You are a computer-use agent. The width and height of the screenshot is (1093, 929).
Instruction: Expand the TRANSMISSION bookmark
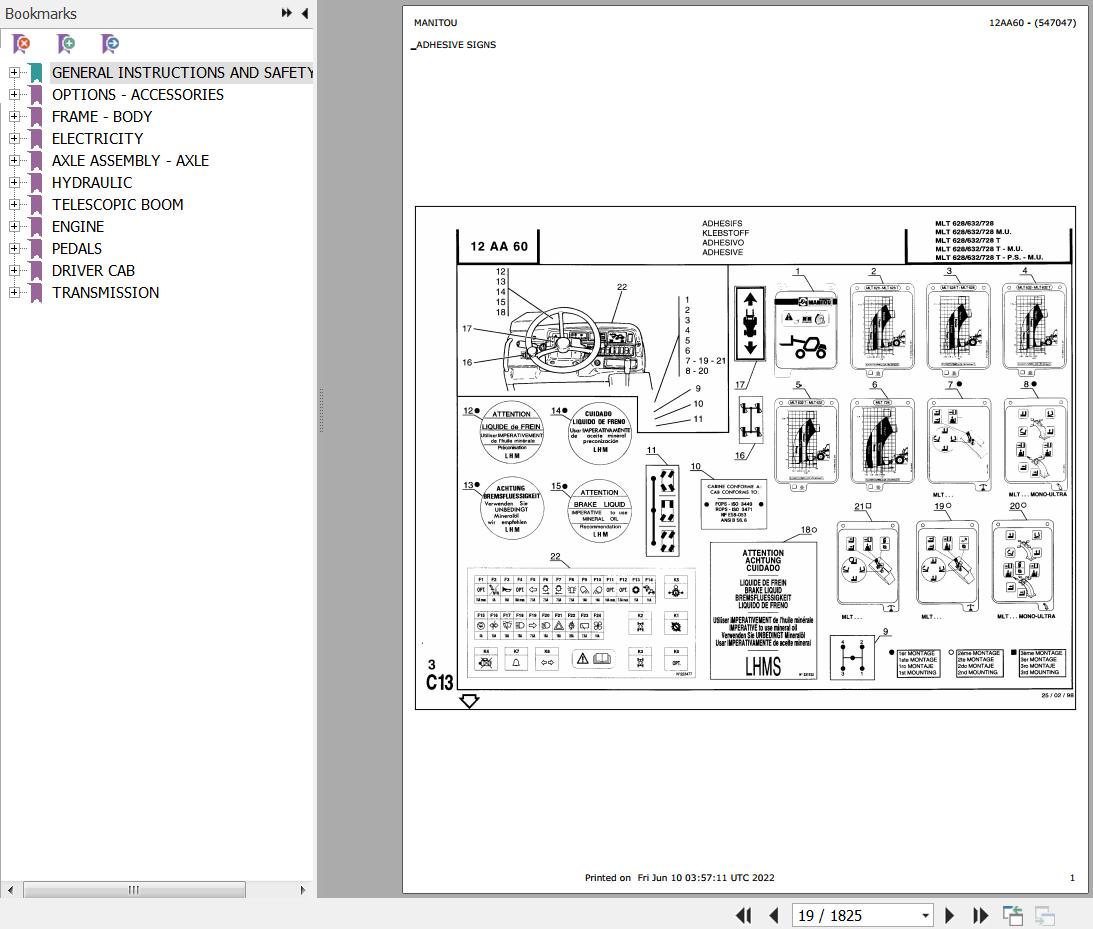(14, 293)
